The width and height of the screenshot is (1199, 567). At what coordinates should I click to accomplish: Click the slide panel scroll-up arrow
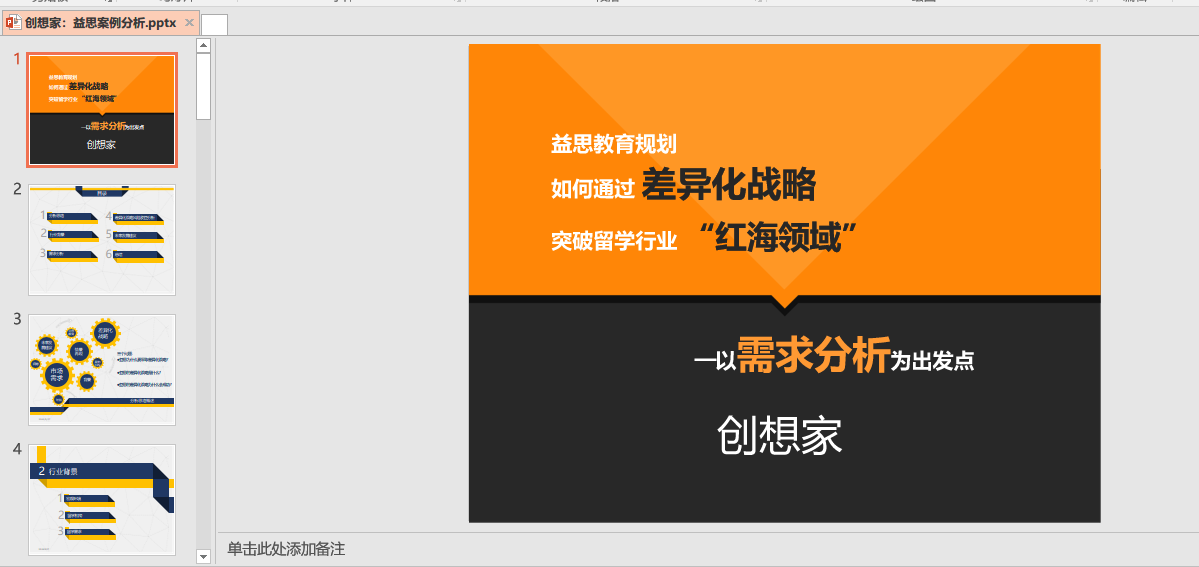click(x=203, y=45)
